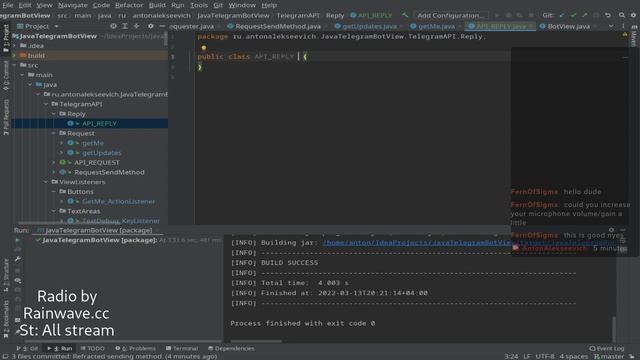Open the built jar path link in console
This screenshot has width=640, height=360.
click(416, 242)
